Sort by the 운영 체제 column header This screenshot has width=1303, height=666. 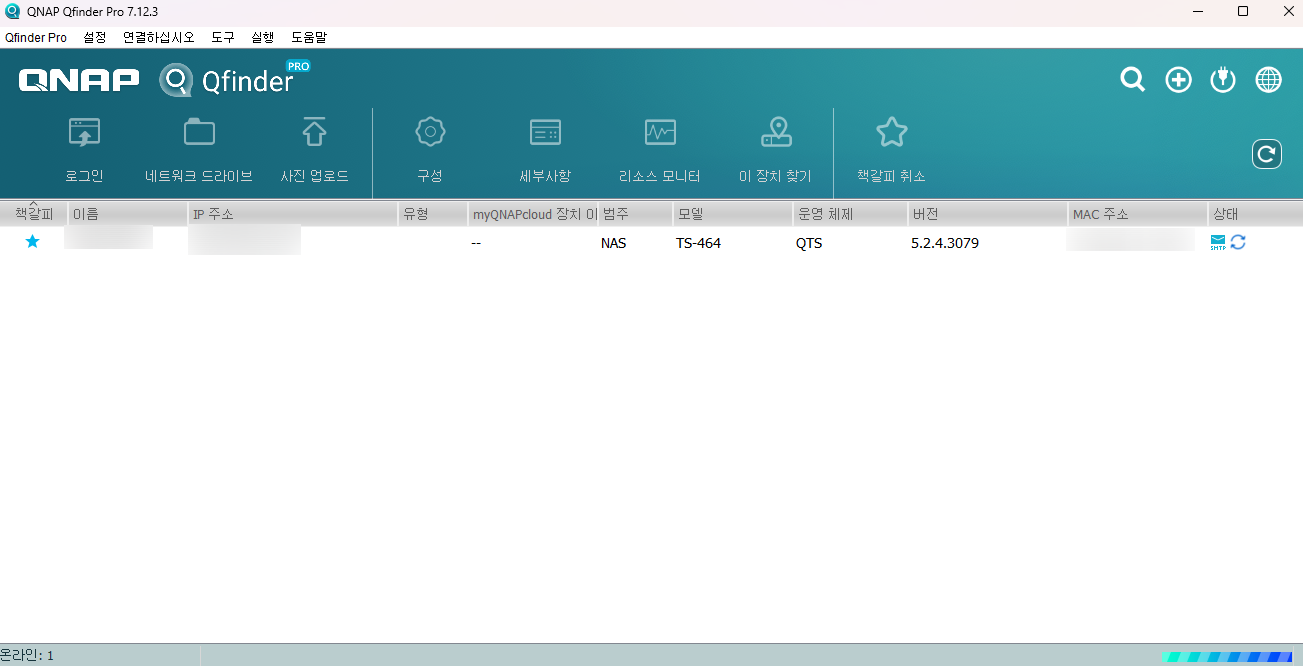(x=850, y=214)
